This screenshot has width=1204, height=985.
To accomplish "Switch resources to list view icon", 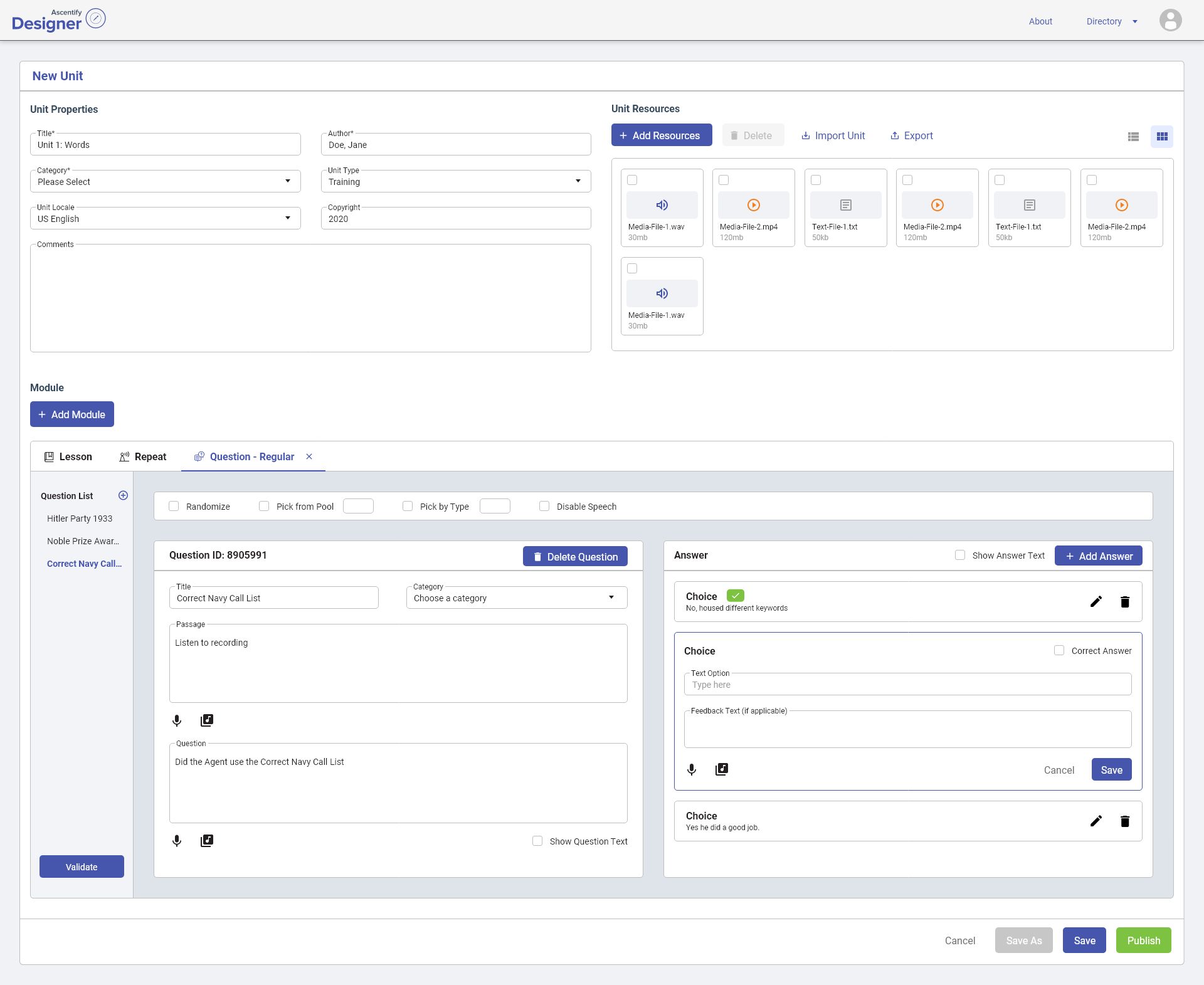I will [x=1133, y=136].
